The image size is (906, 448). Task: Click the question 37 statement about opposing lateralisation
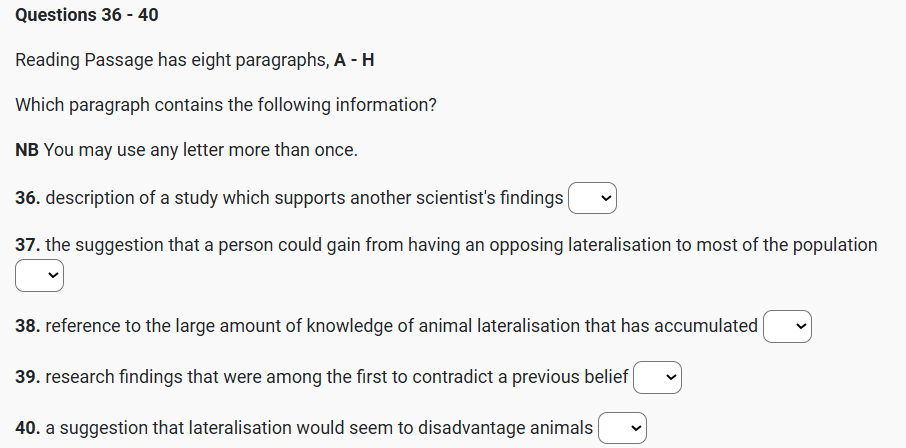click(x=461, y=244)
